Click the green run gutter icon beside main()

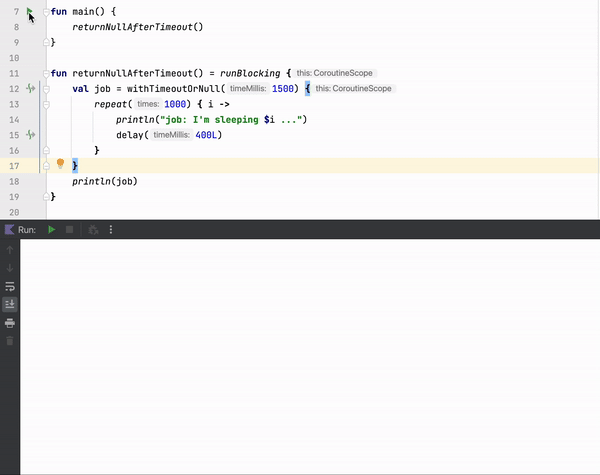point(30,11)
